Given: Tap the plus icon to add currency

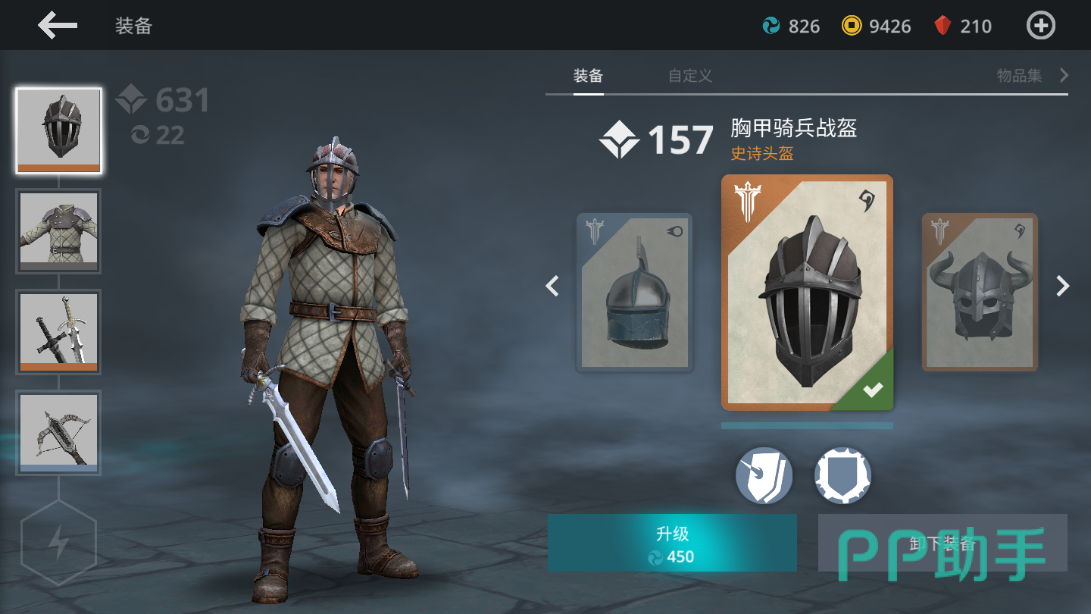Looking at the screenshot, I should click(x=1041, y=26).
